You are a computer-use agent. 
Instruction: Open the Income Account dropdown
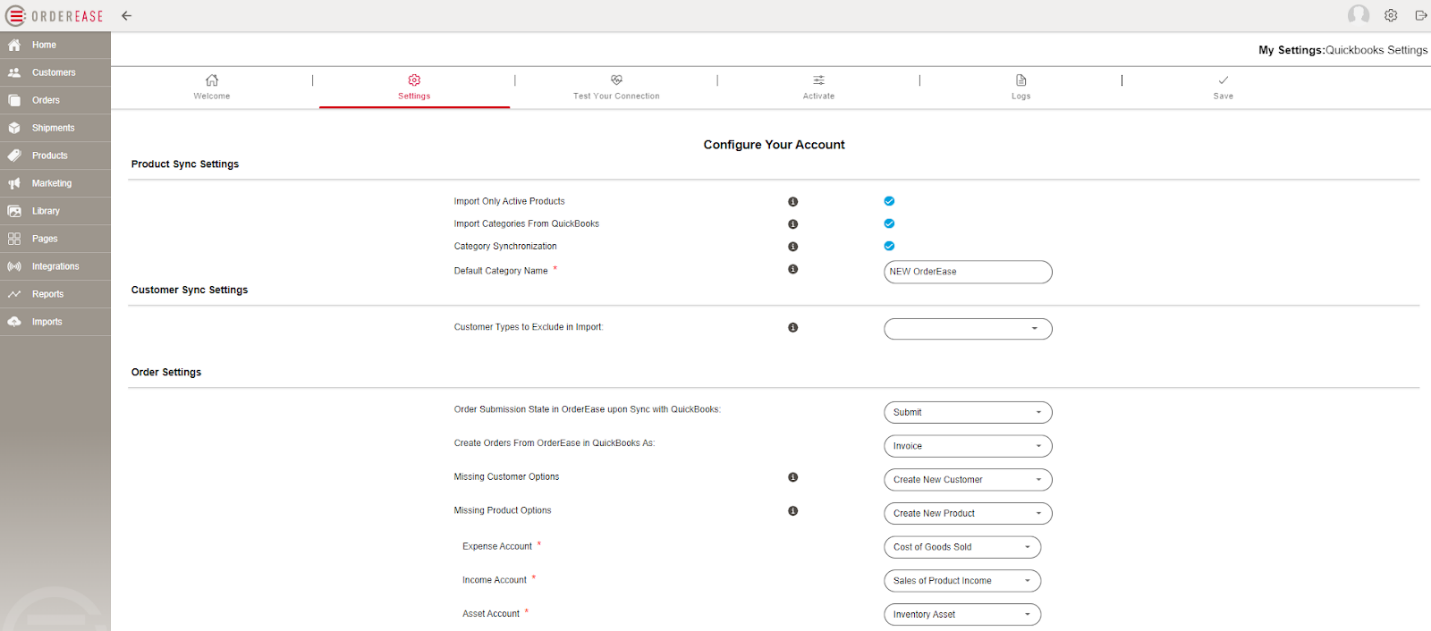point(961,581)
